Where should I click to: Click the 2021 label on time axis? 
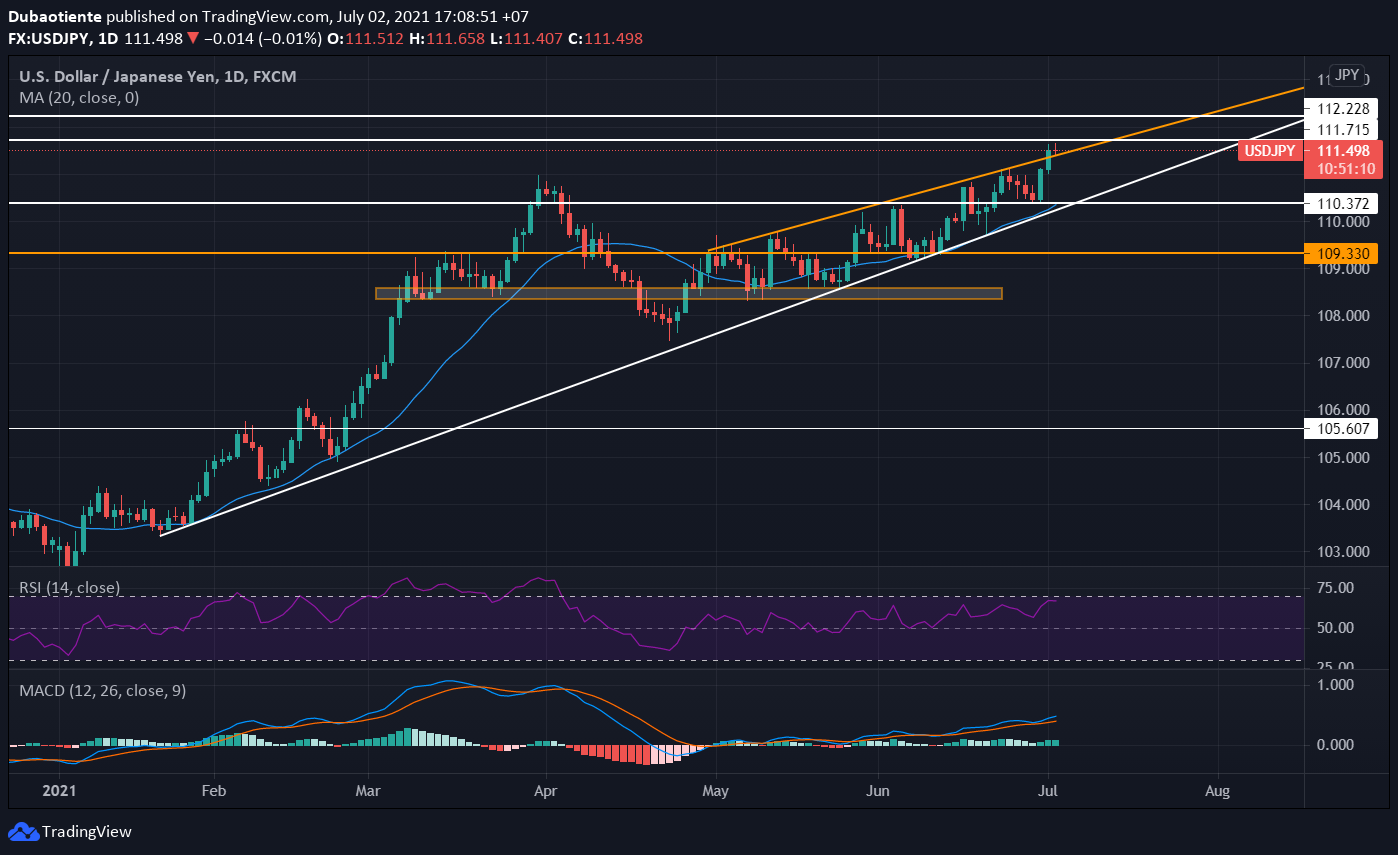(59, 789)
